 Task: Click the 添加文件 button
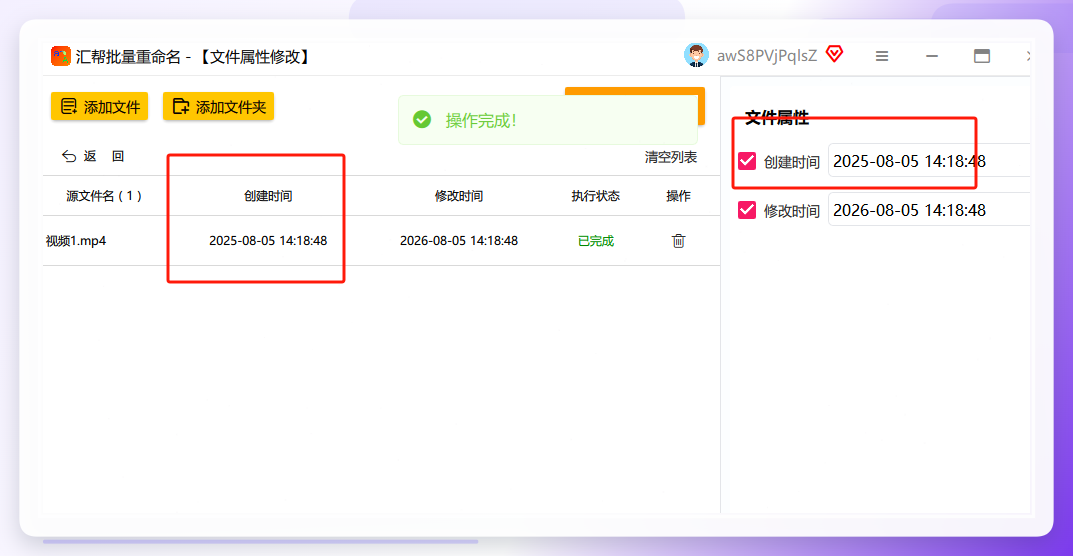[x=99, y=107]
